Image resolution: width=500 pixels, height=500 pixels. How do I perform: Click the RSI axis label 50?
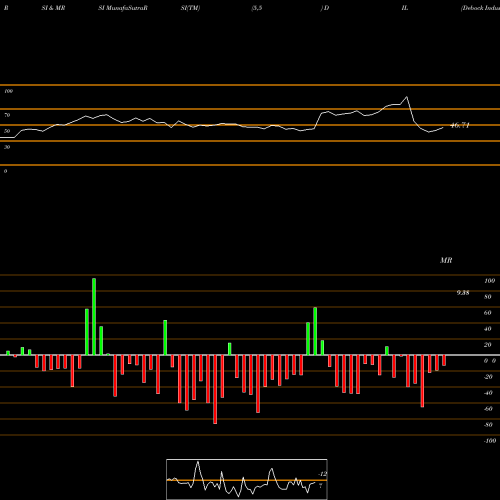tap(7, 131)
